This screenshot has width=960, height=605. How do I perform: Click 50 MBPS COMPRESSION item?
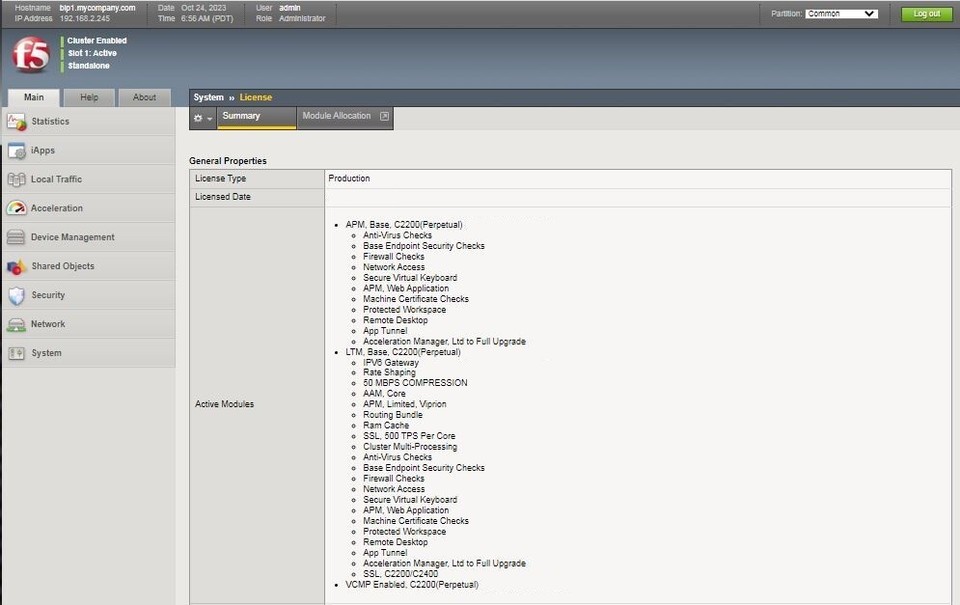pyautogui.click(x=415, y=383)
